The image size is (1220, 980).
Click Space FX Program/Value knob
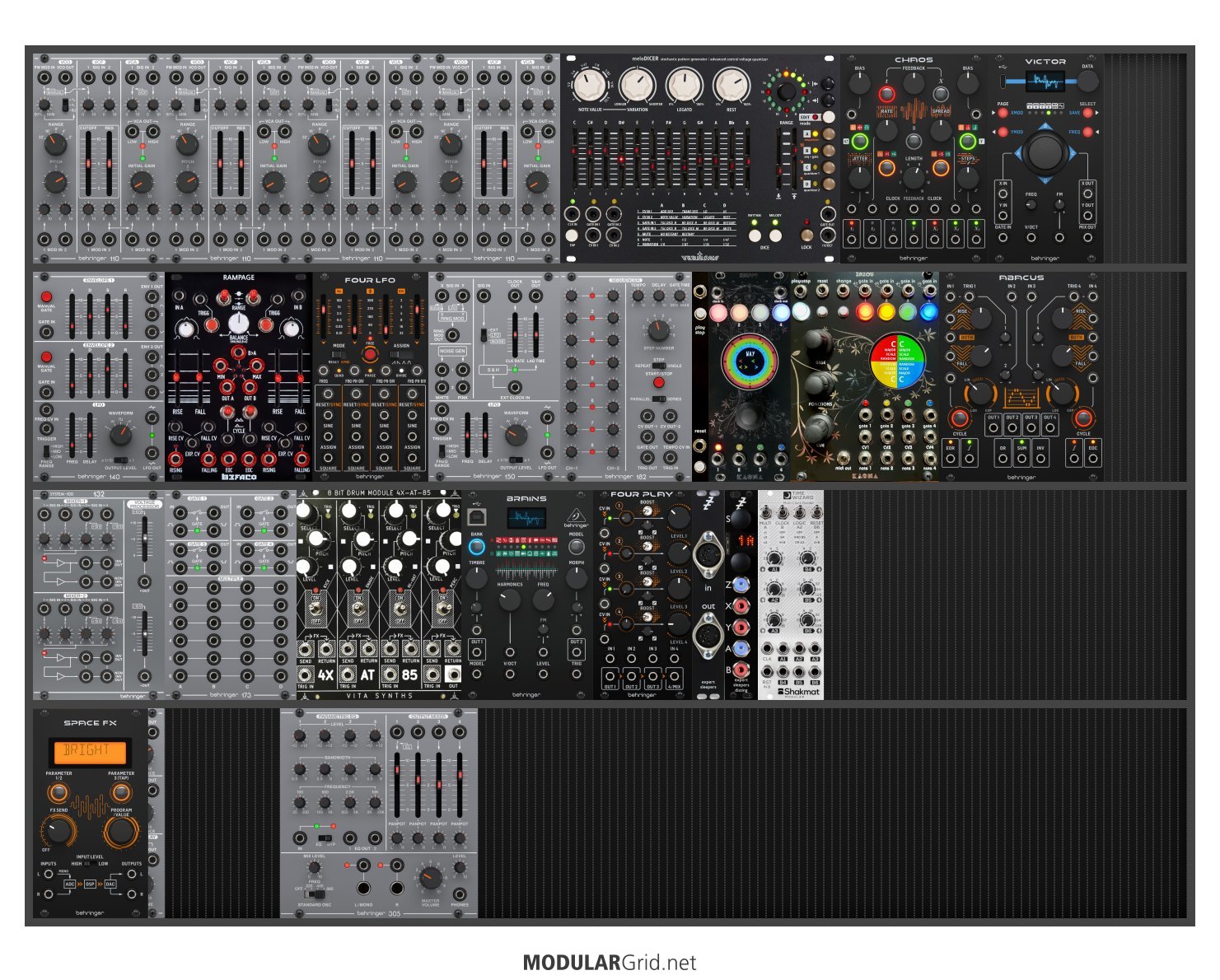click(120, 833)
